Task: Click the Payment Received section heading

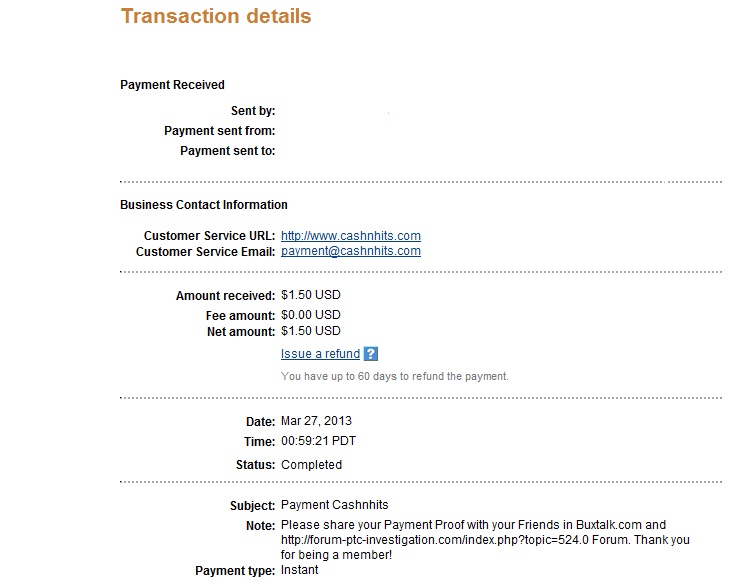Action: (172, 85)
